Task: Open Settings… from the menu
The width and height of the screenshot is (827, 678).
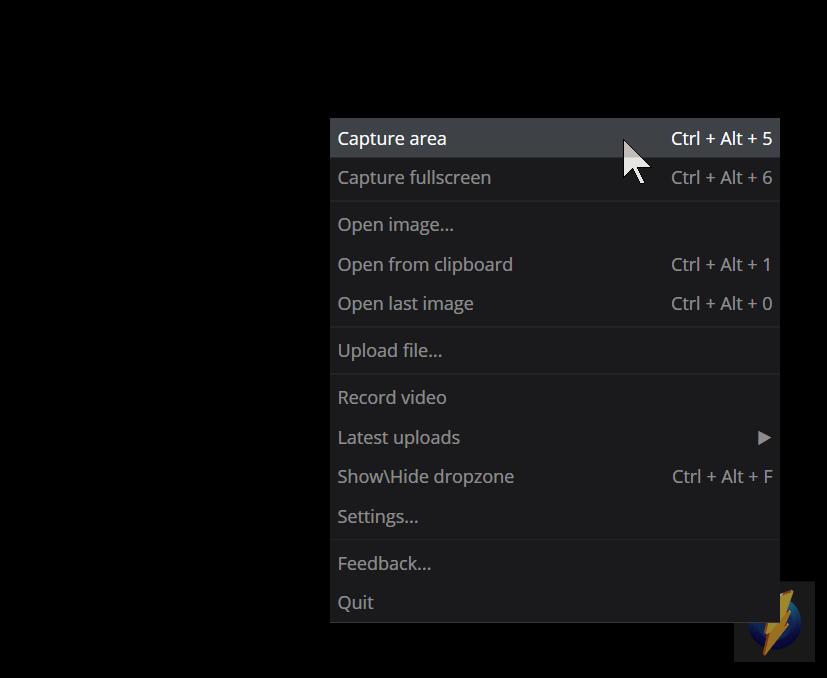Action: tap(378, 517)
